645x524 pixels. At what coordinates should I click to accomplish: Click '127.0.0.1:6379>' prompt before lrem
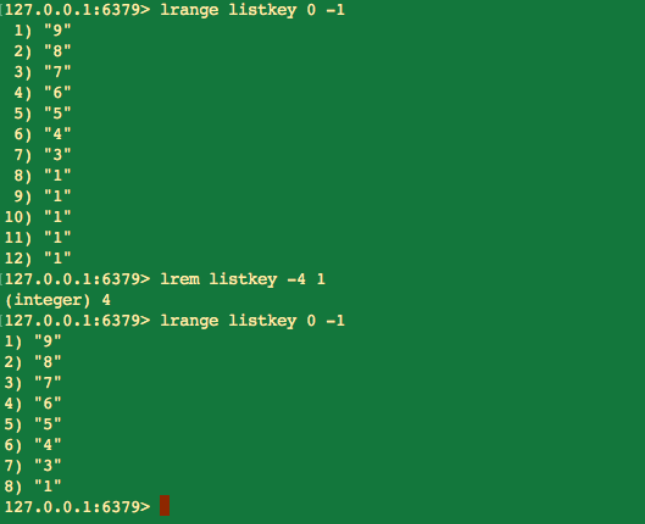[x=77, y=279]
